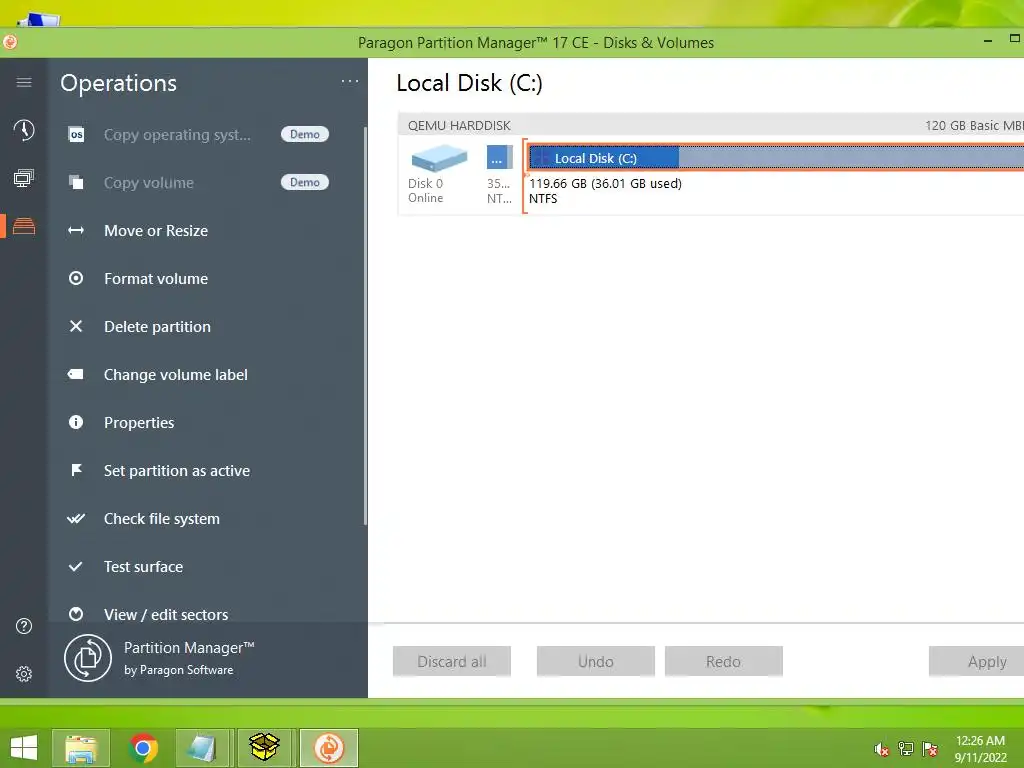Click the Change volume label tag icon
Image resolution: width=1024 pixels, height=768 pixels.
pyautogui.click(x=76, y=374)
